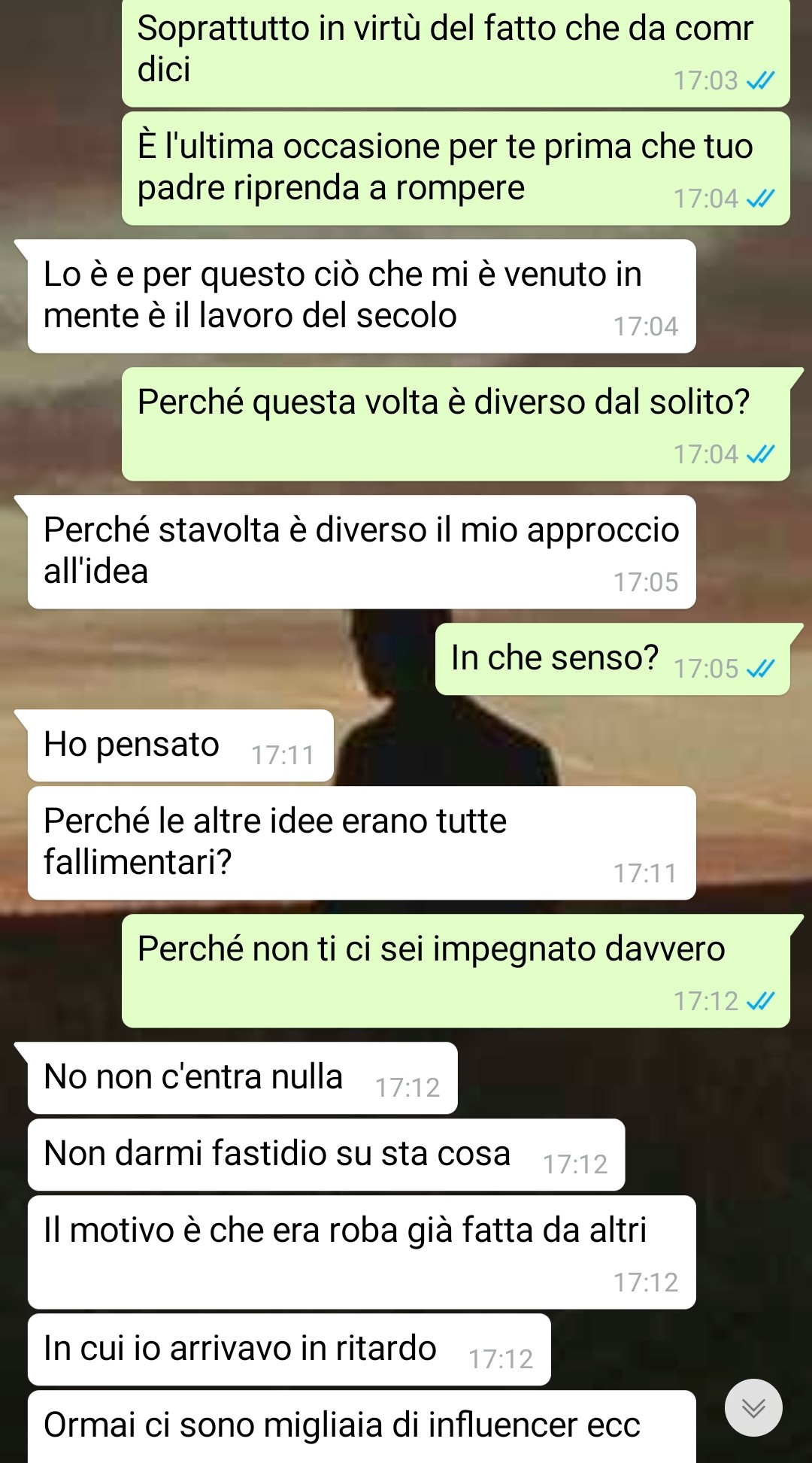Select 'Il motivo è che era roba' message
Image resolution: width=812 pixels, height=1463 pixels.
tap(362, 1252)
